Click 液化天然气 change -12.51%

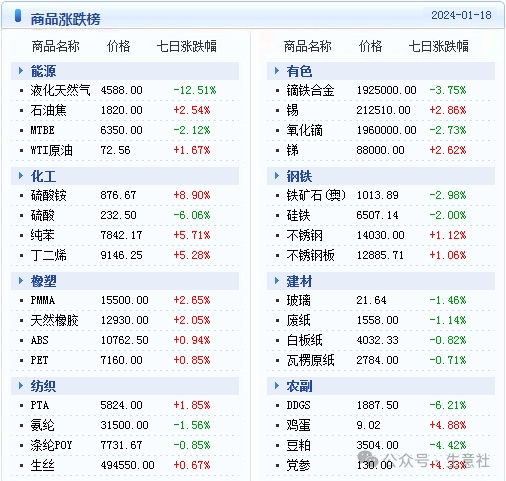click(195, 90)
